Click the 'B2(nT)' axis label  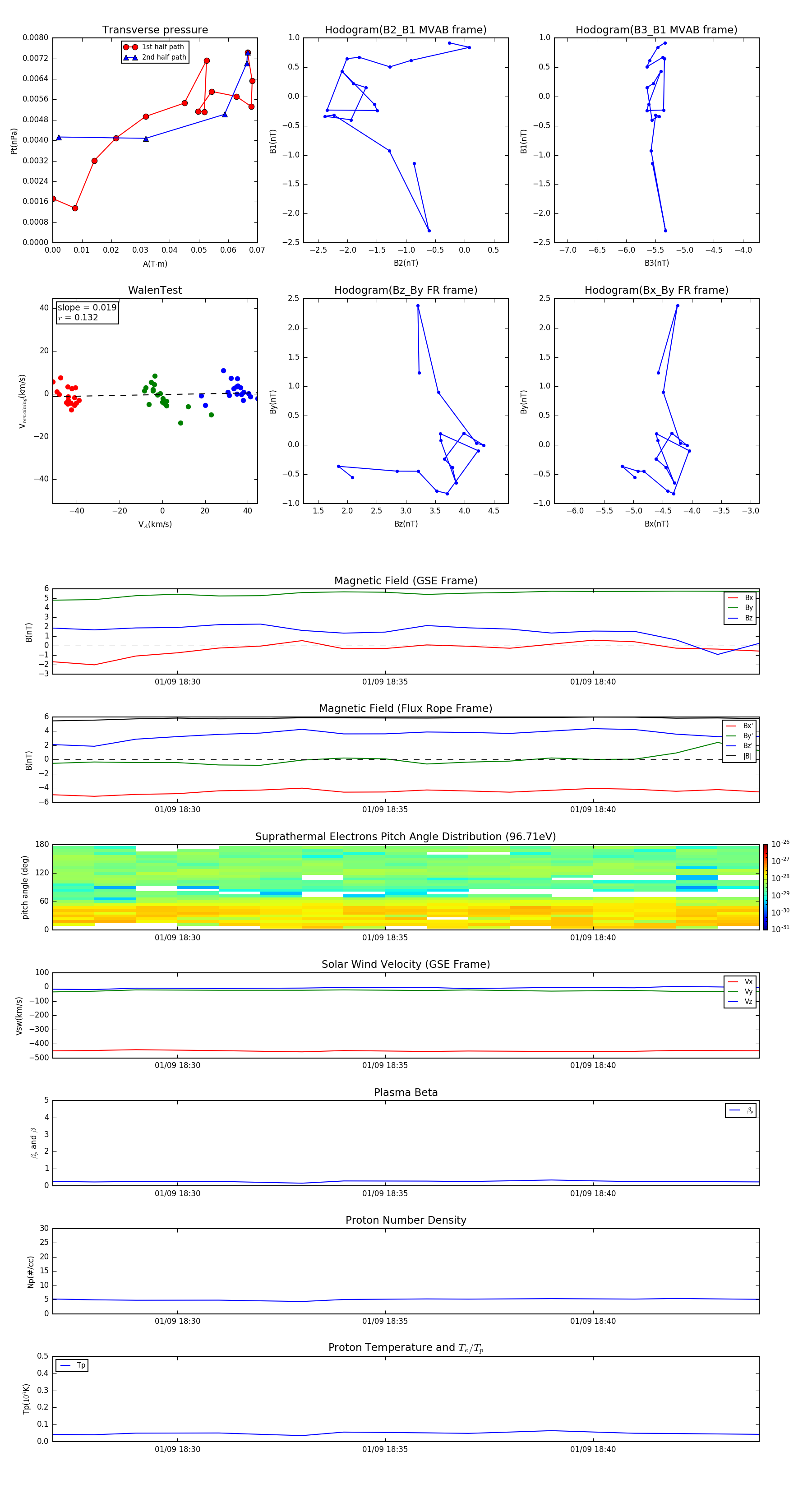(406, 263)
